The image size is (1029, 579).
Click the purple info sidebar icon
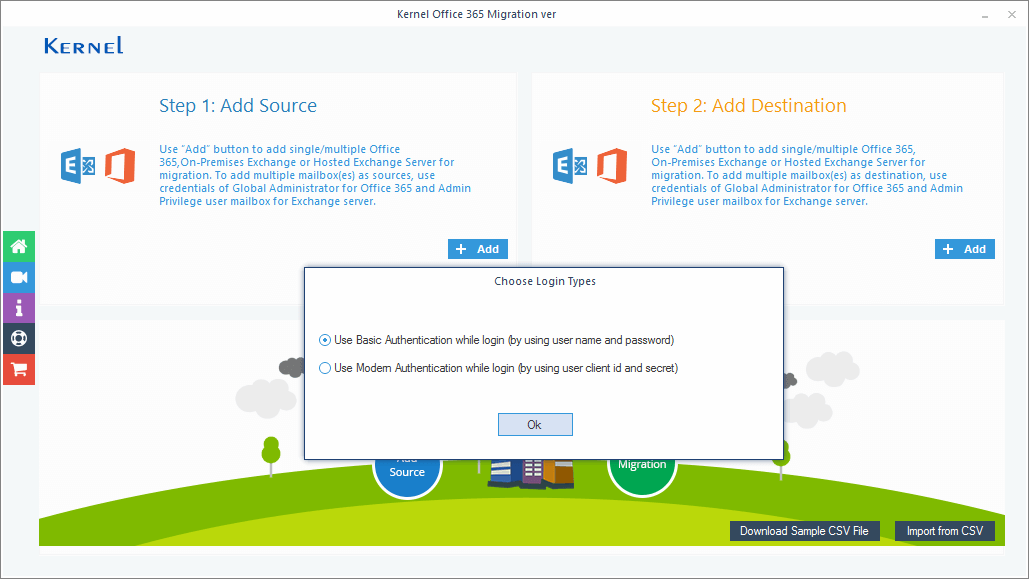click(19, 308)
